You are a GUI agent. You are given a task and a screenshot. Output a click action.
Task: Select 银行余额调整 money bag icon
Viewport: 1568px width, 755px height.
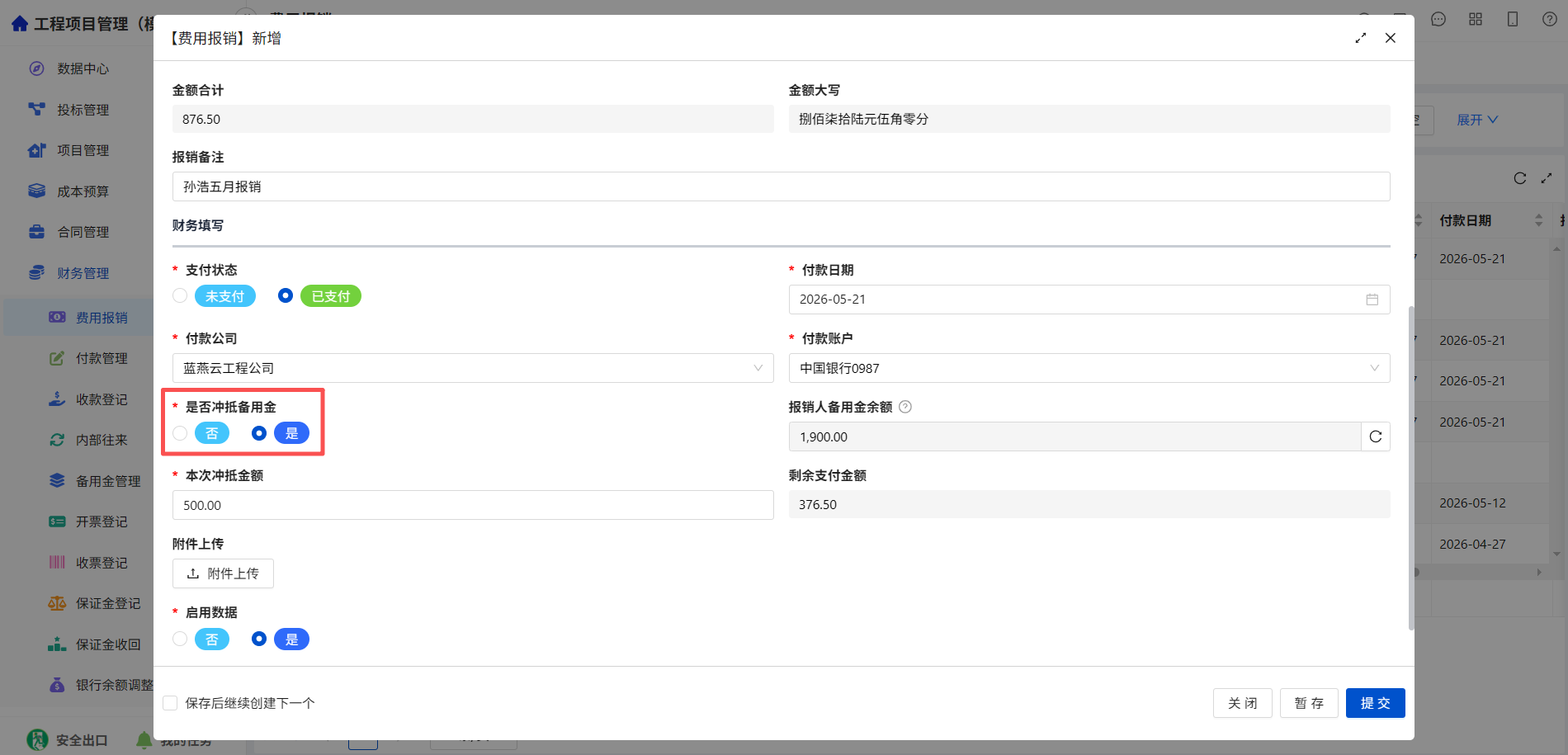[x=57, y=685]
